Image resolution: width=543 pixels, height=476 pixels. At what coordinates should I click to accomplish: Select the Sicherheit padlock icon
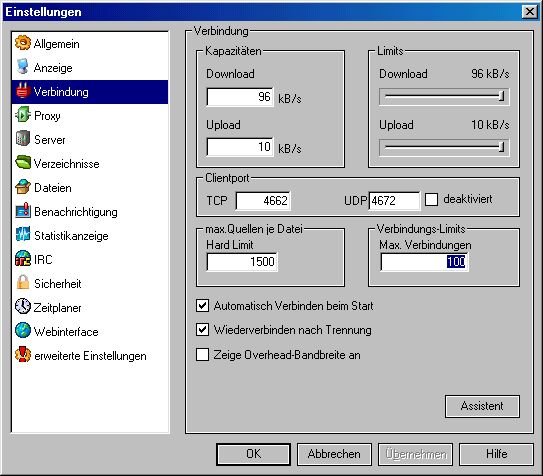point(23,283)
